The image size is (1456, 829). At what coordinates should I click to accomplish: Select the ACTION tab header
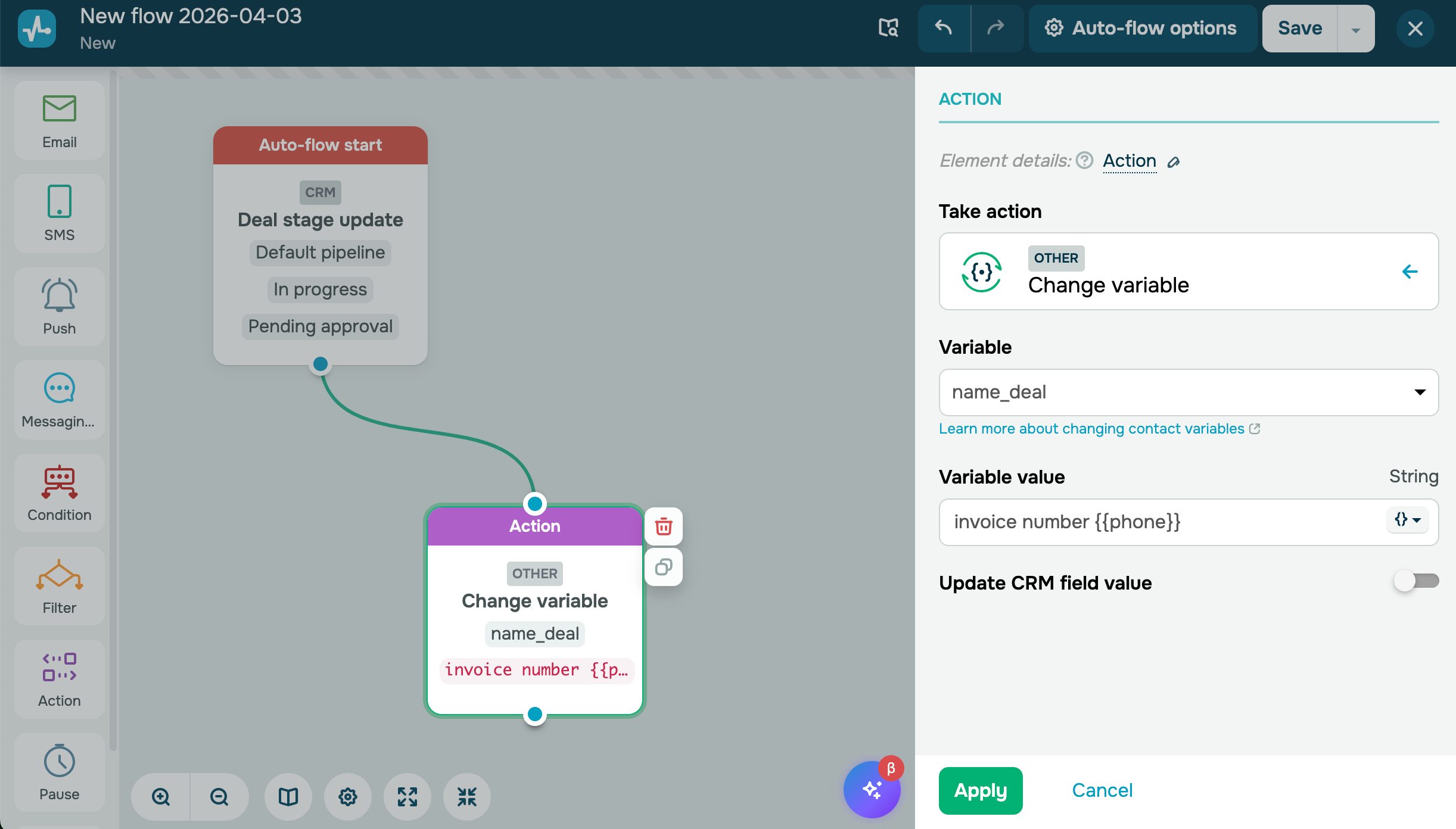coord(970,99)
